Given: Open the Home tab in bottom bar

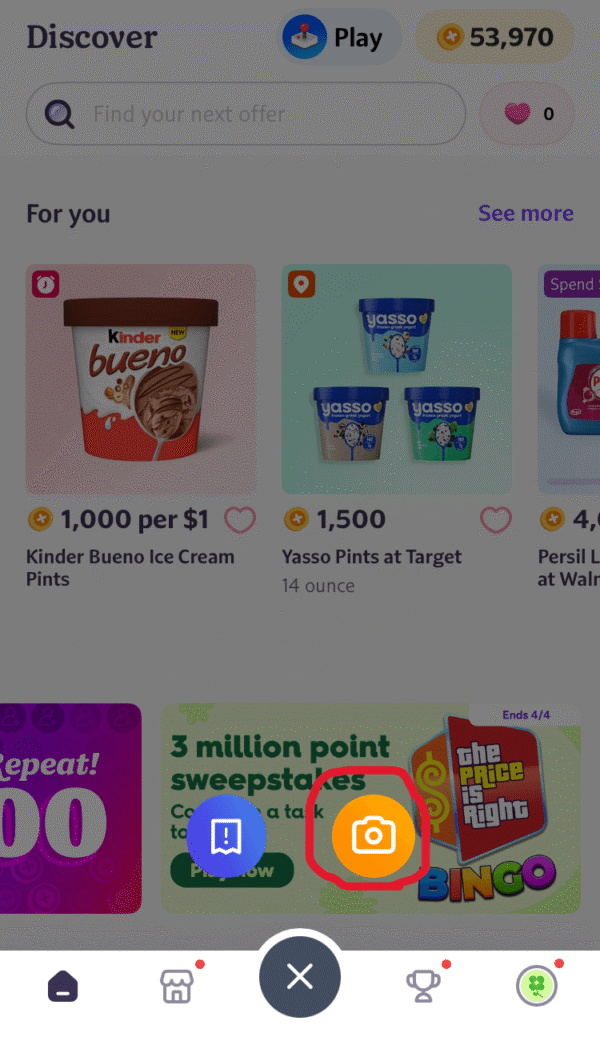Looking at the screenshot, I should (x=63, y=987).
